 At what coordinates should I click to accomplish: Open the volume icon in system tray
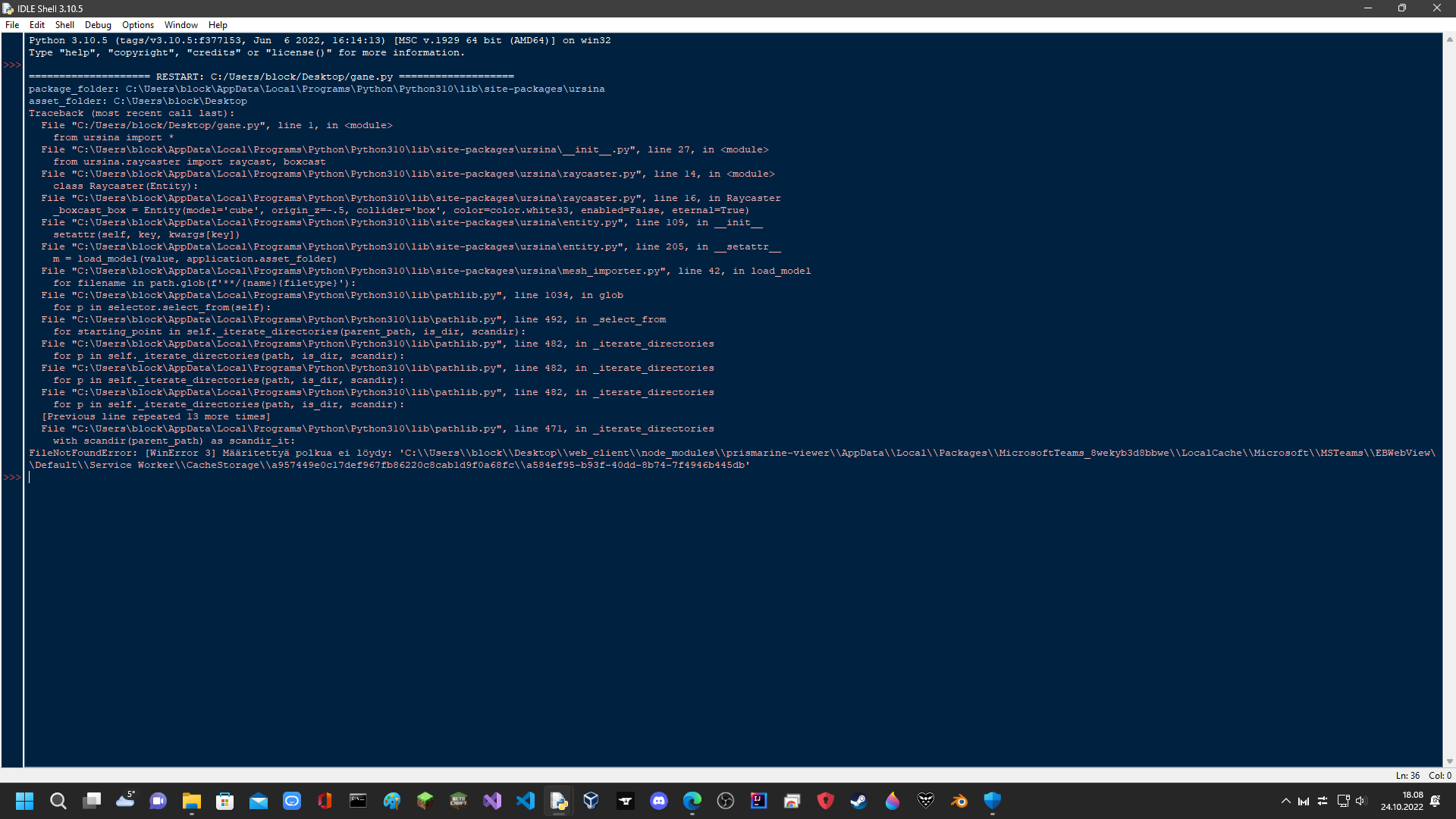[x=1363, y=801]
